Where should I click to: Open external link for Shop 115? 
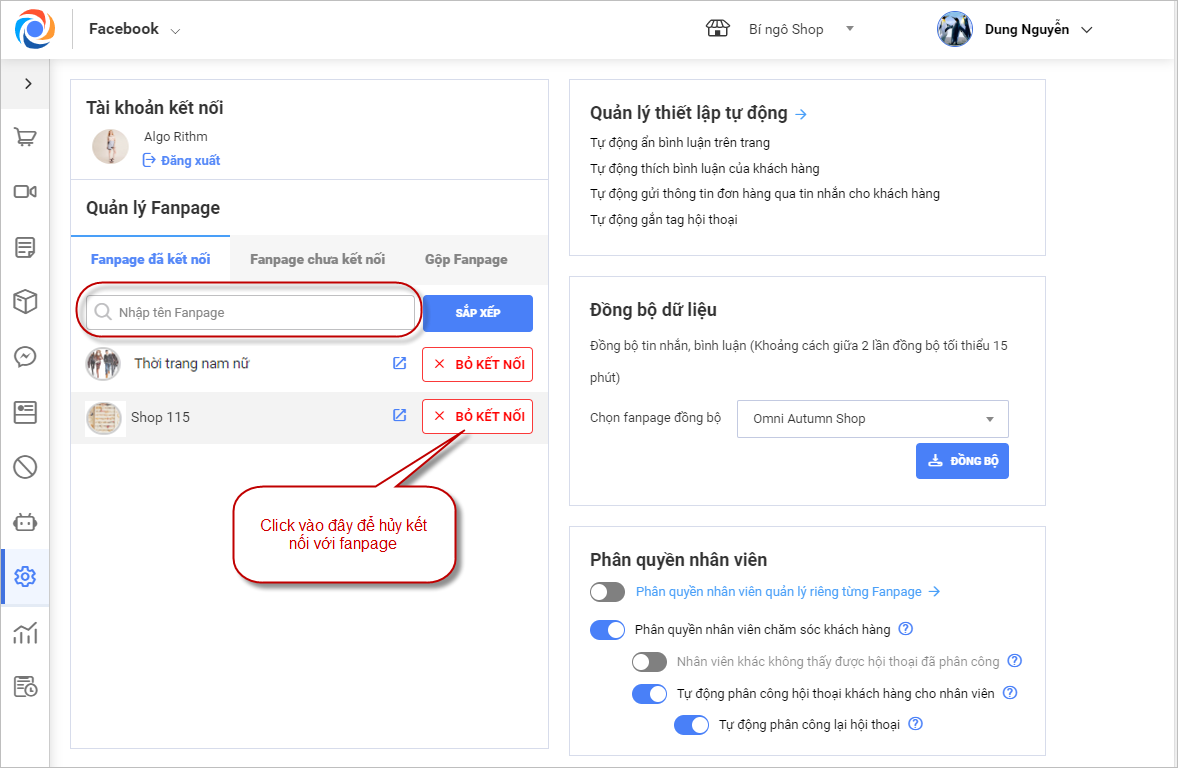(x=399, y=415)
